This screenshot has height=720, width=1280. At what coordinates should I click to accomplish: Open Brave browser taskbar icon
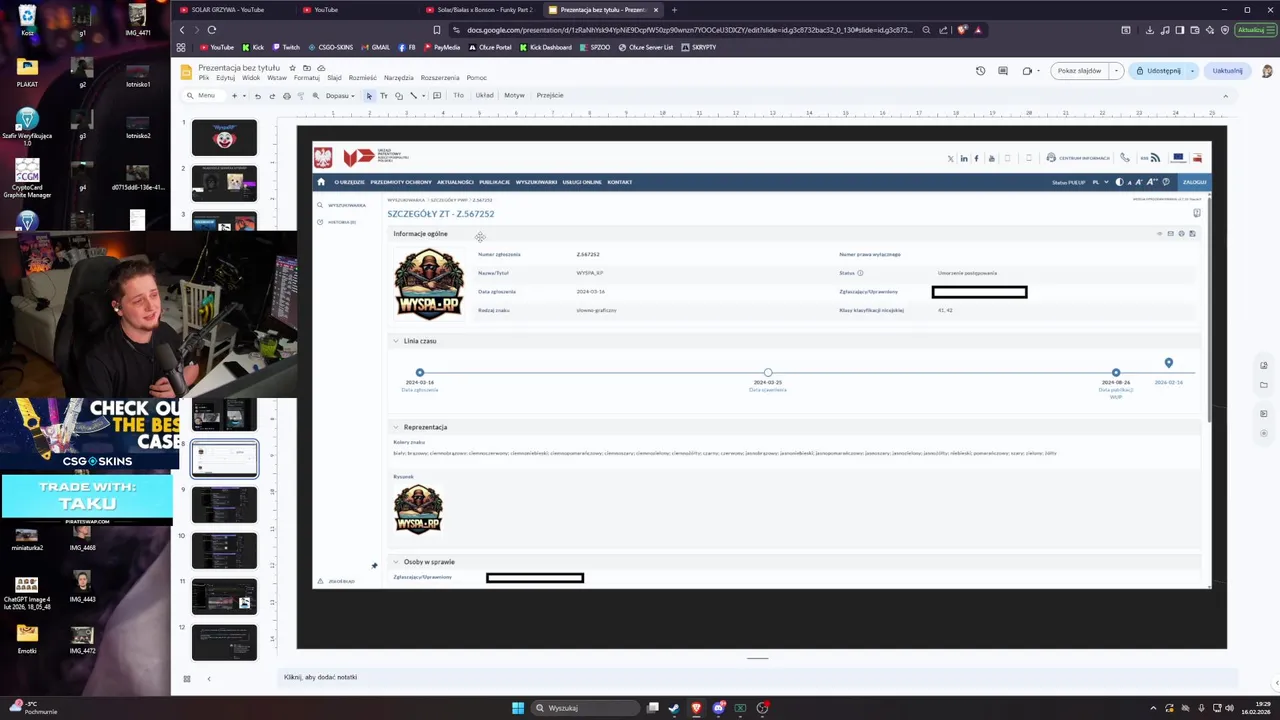click(696, 708)
